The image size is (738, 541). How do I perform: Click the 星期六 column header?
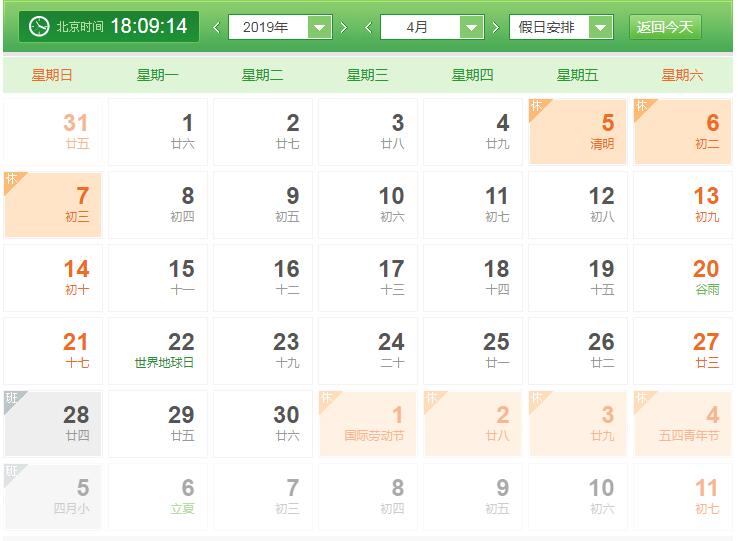(682, 75)
